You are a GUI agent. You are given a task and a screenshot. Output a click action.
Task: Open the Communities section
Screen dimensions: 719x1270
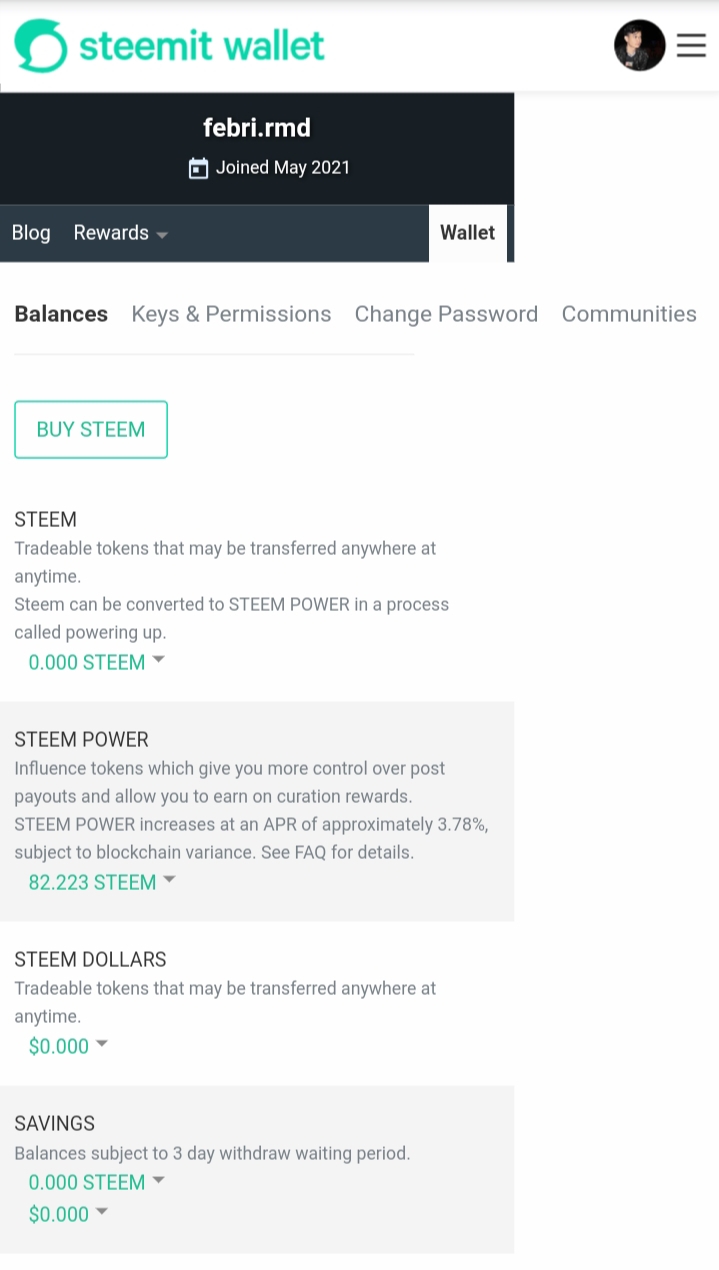click(x=629, y=314)
